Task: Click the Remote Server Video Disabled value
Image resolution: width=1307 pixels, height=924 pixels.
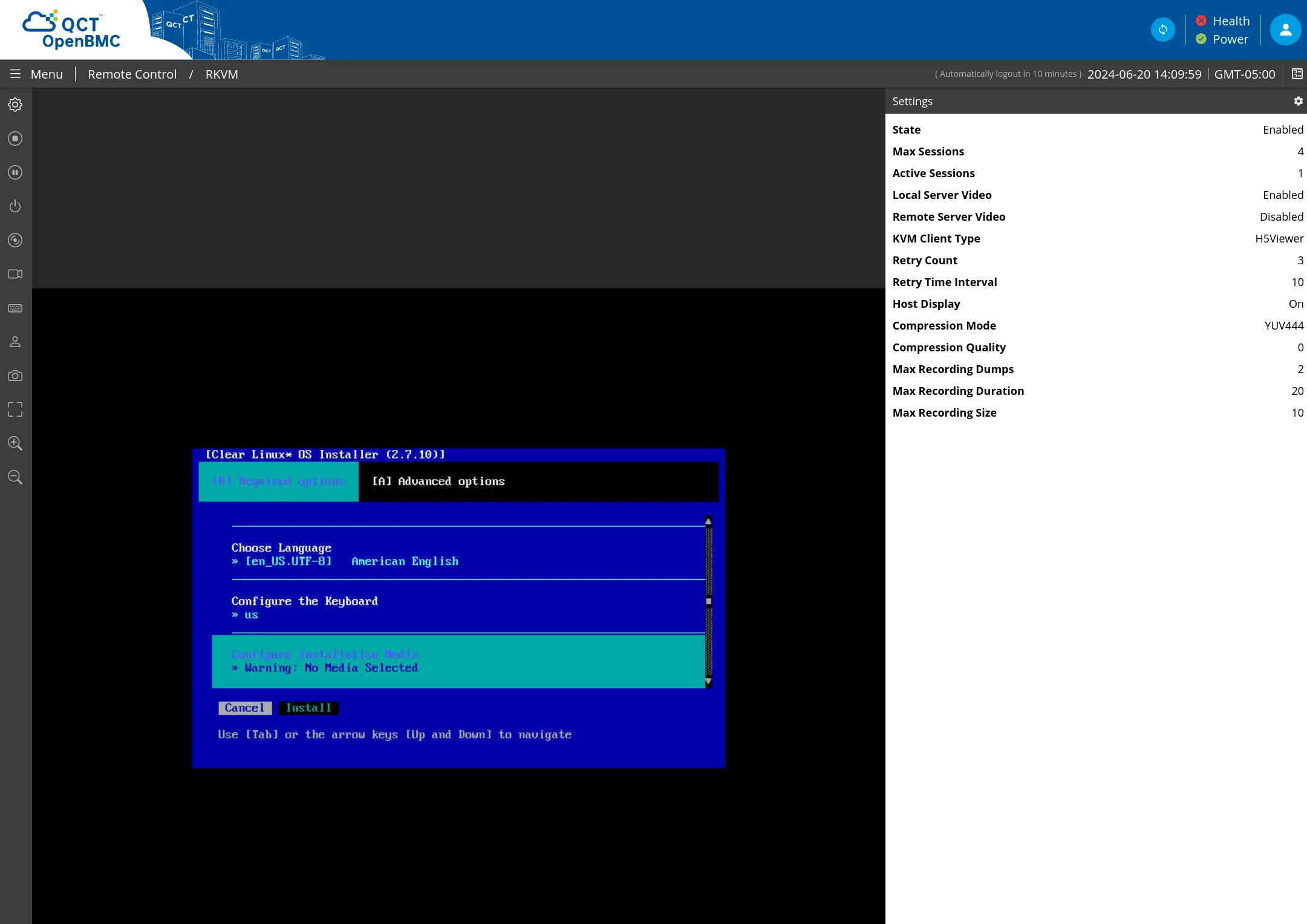Action: [x=1281, y=216]
